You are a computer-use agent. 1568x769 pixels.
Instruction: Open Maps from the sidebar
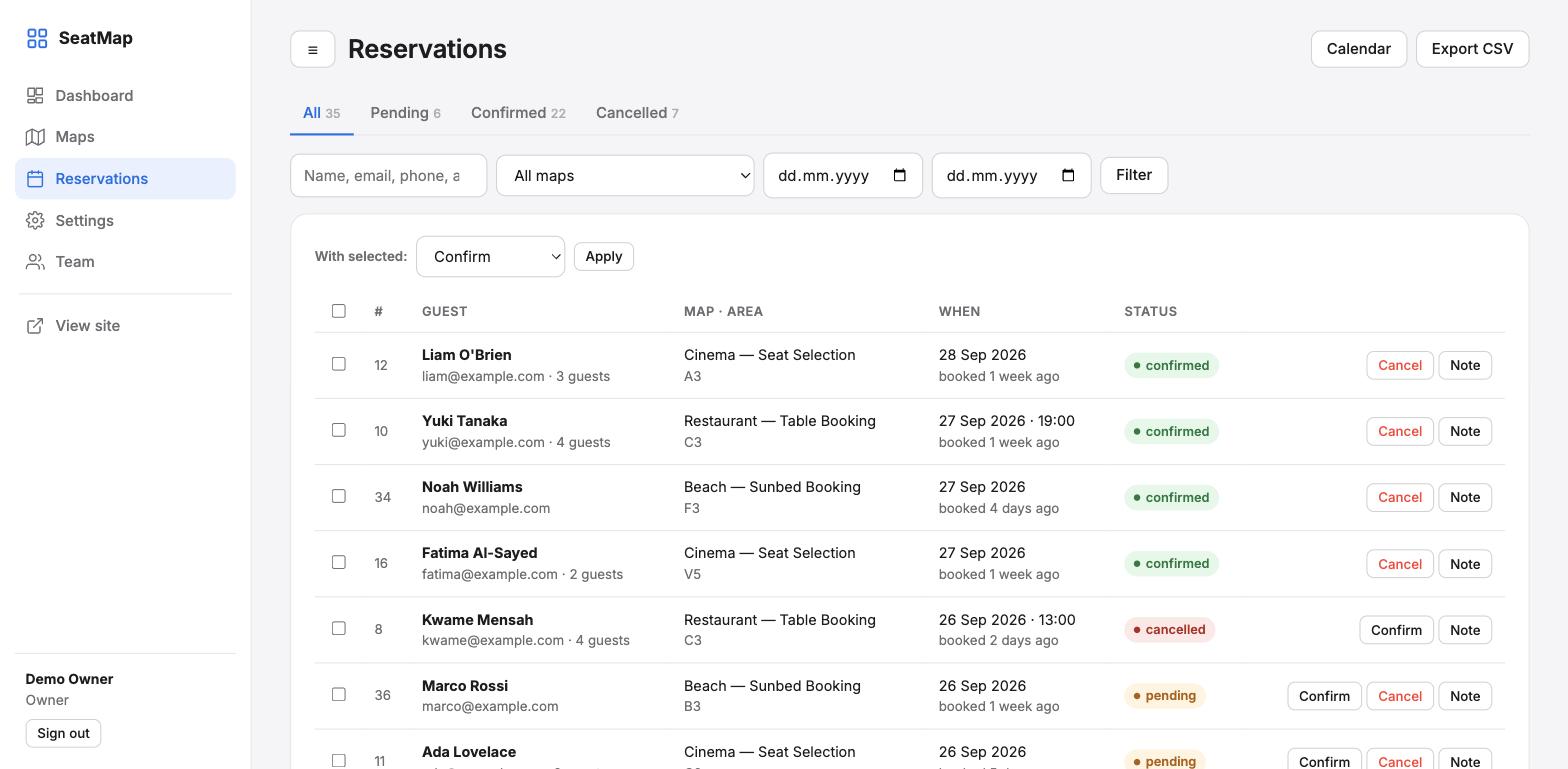click(x=125, y=137)
